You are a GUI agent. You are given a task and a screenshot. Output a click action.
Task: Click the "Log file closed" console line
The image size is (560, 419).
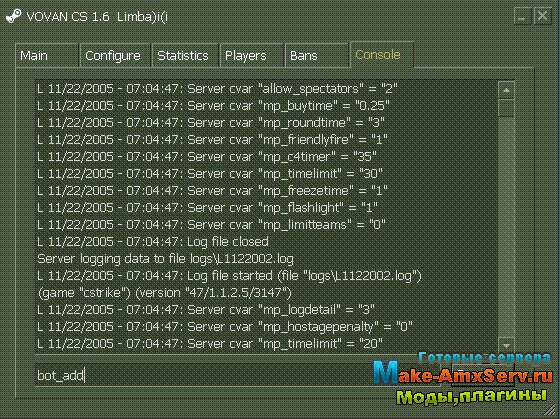(153, 242)
